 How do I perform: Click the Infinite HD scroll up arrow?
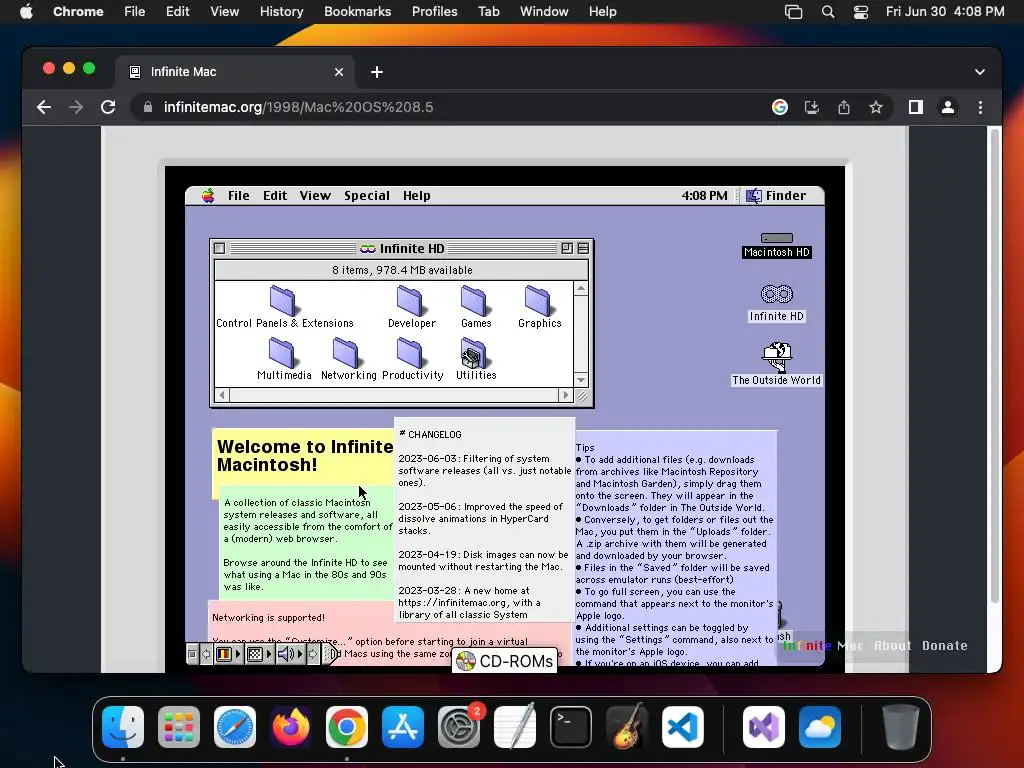click(x=581, y=288)
